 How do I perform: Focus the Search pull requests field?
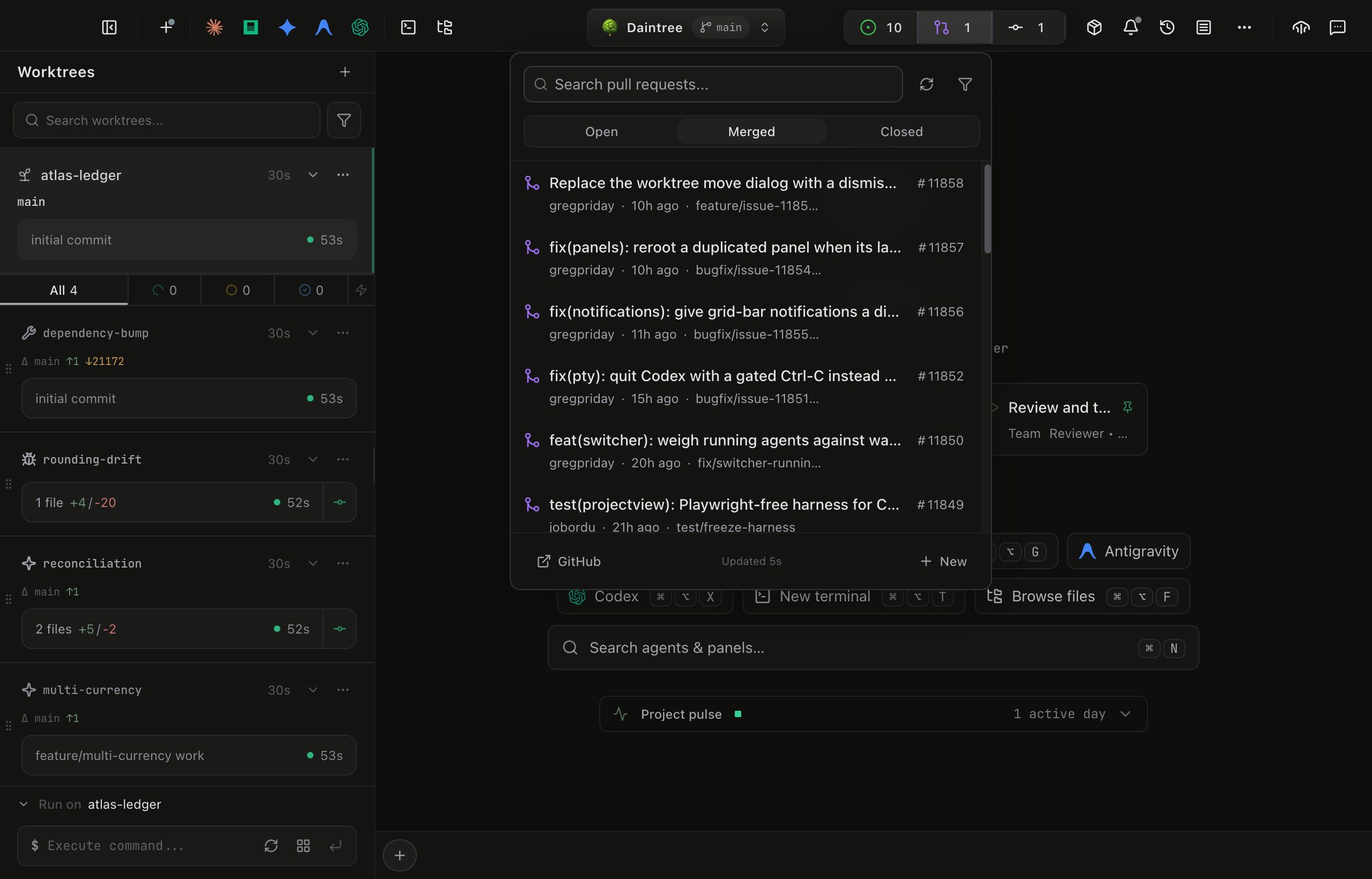[x=713, y=85]
